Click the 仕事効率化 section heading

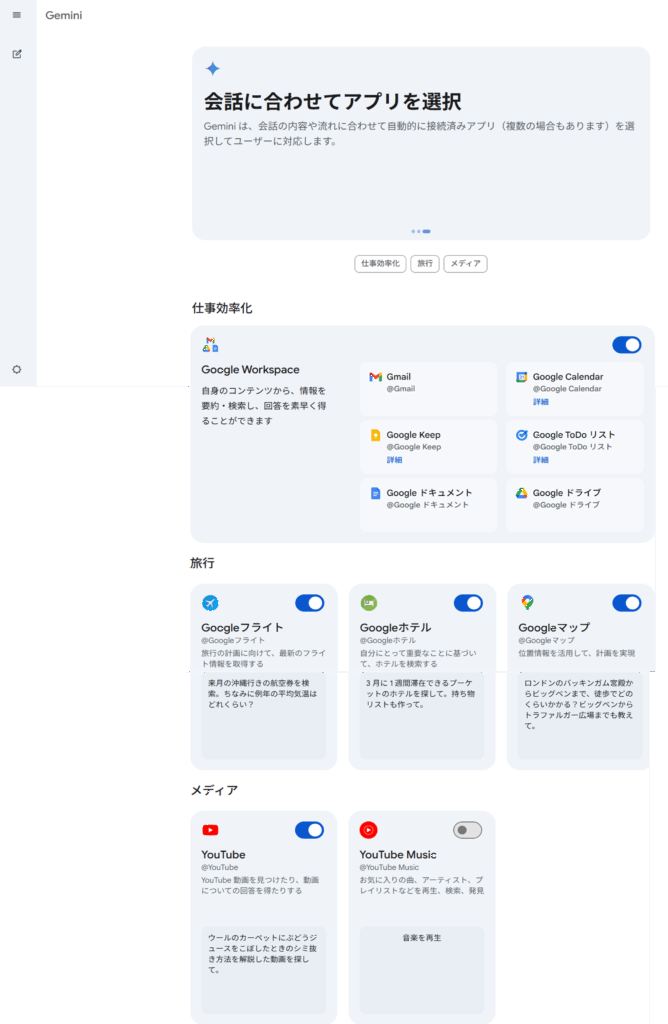pyautogui.click(x=222, y=308)
